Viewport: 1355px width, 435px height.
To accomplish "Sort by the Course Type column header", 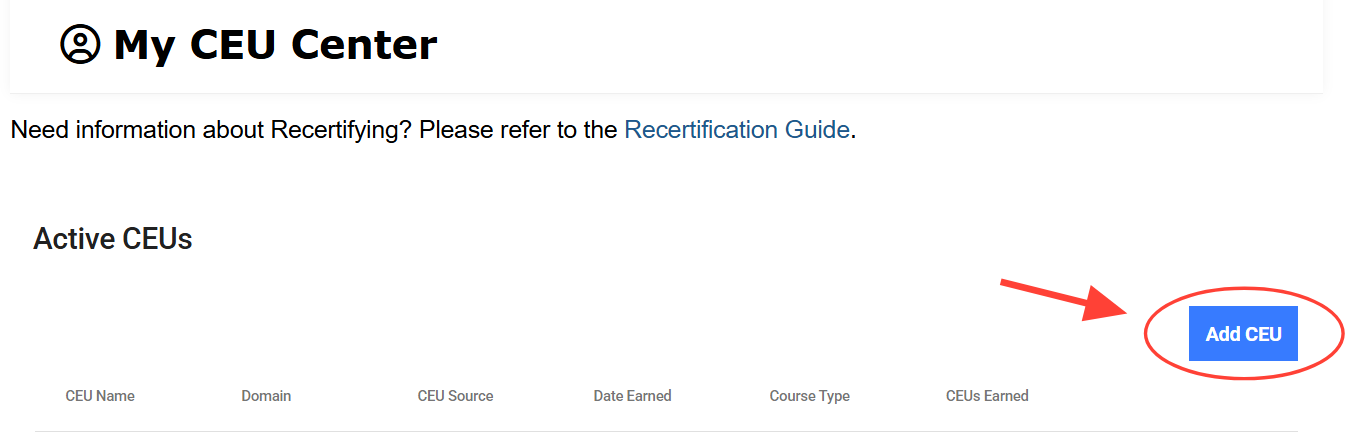I will click(809, 396).
